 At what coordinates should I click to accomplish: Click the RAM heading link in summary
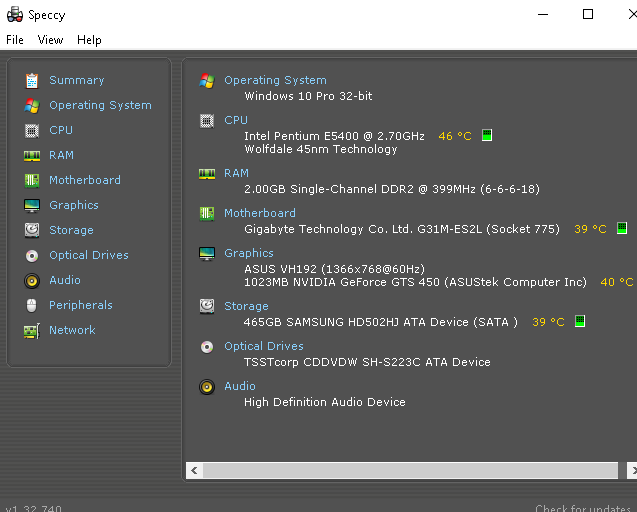[236, 174]
